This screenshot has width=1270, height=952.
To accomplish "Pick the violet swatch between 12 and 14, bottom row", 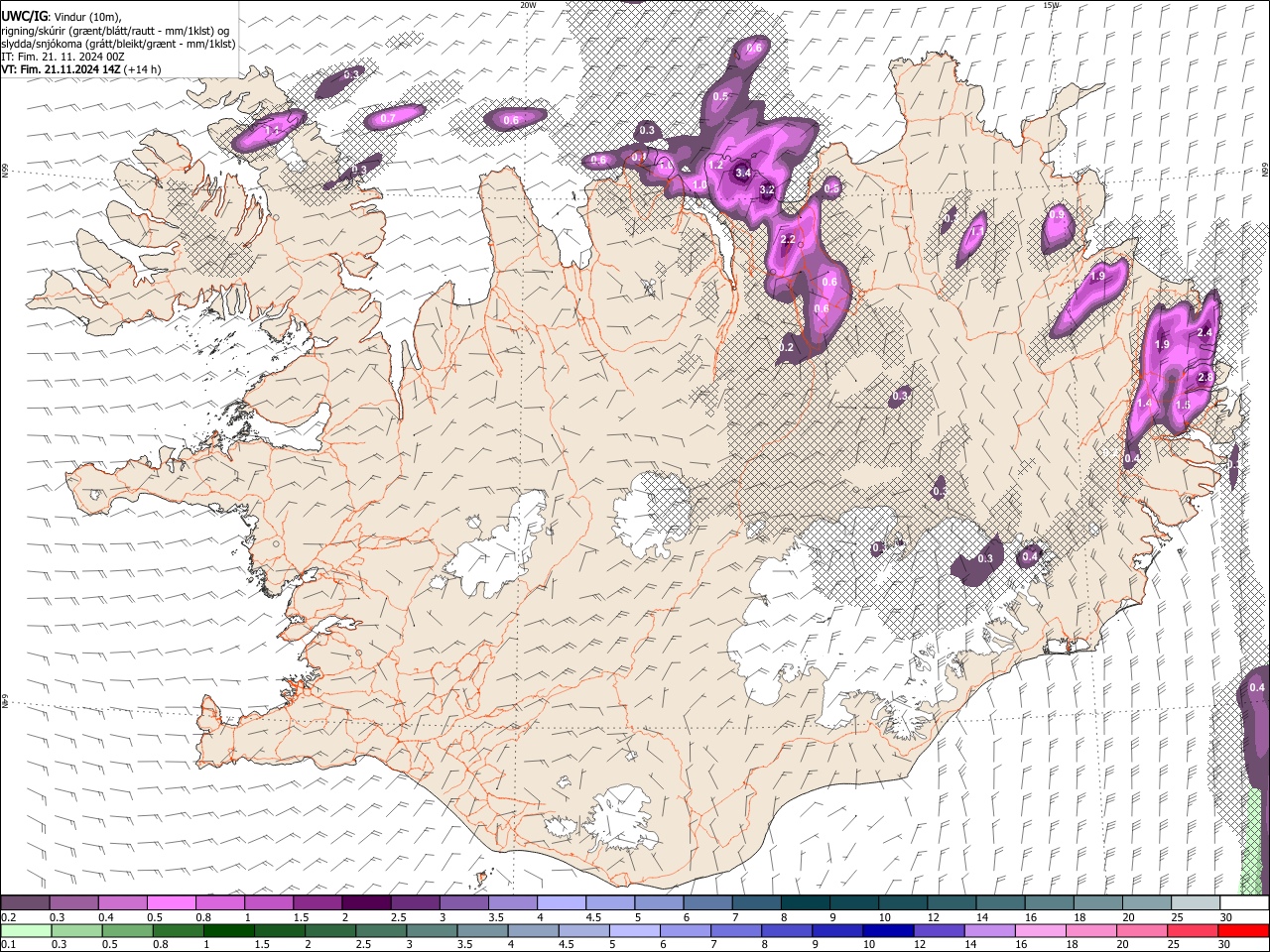I will click(939, 930).
